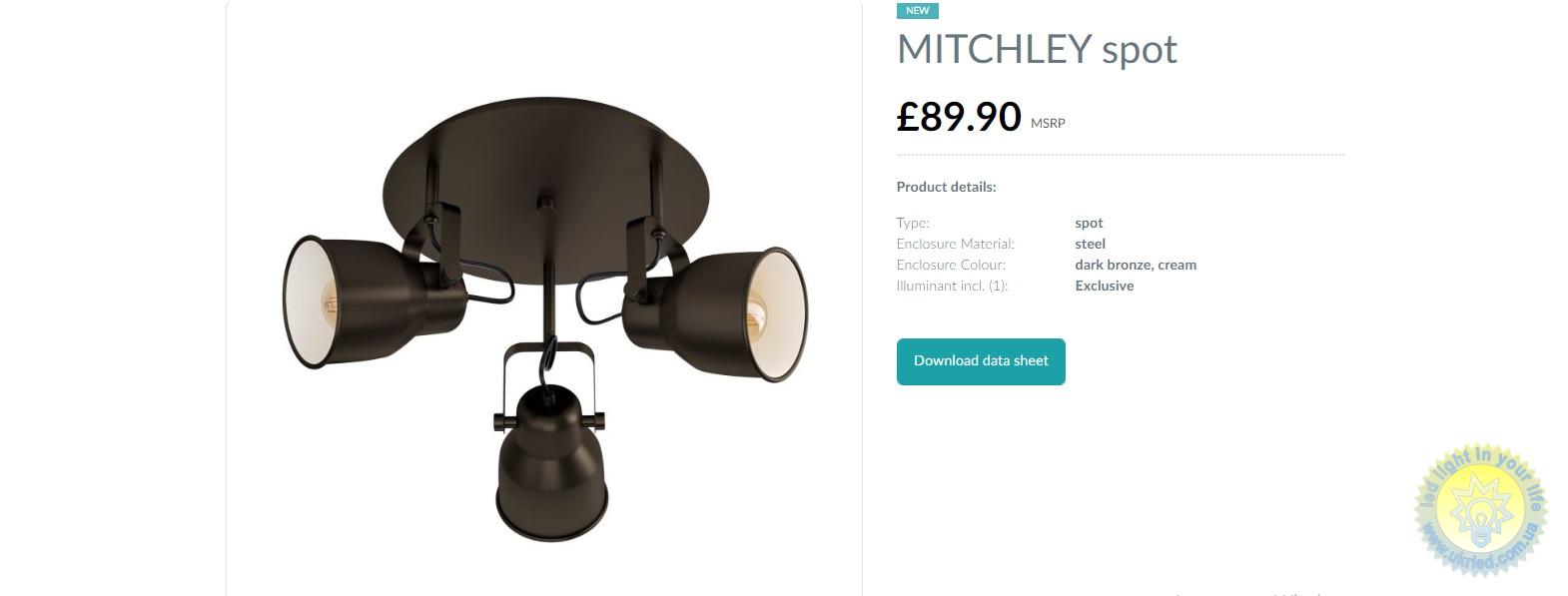Click the NEW badge above the title
This screenshot has height=596, width=1568.
(x=918, y=11)
